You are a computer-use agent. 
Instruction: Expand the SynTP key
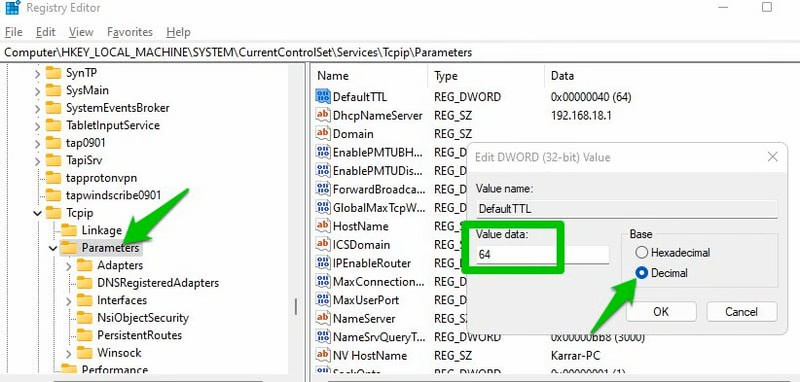point(37,74)
